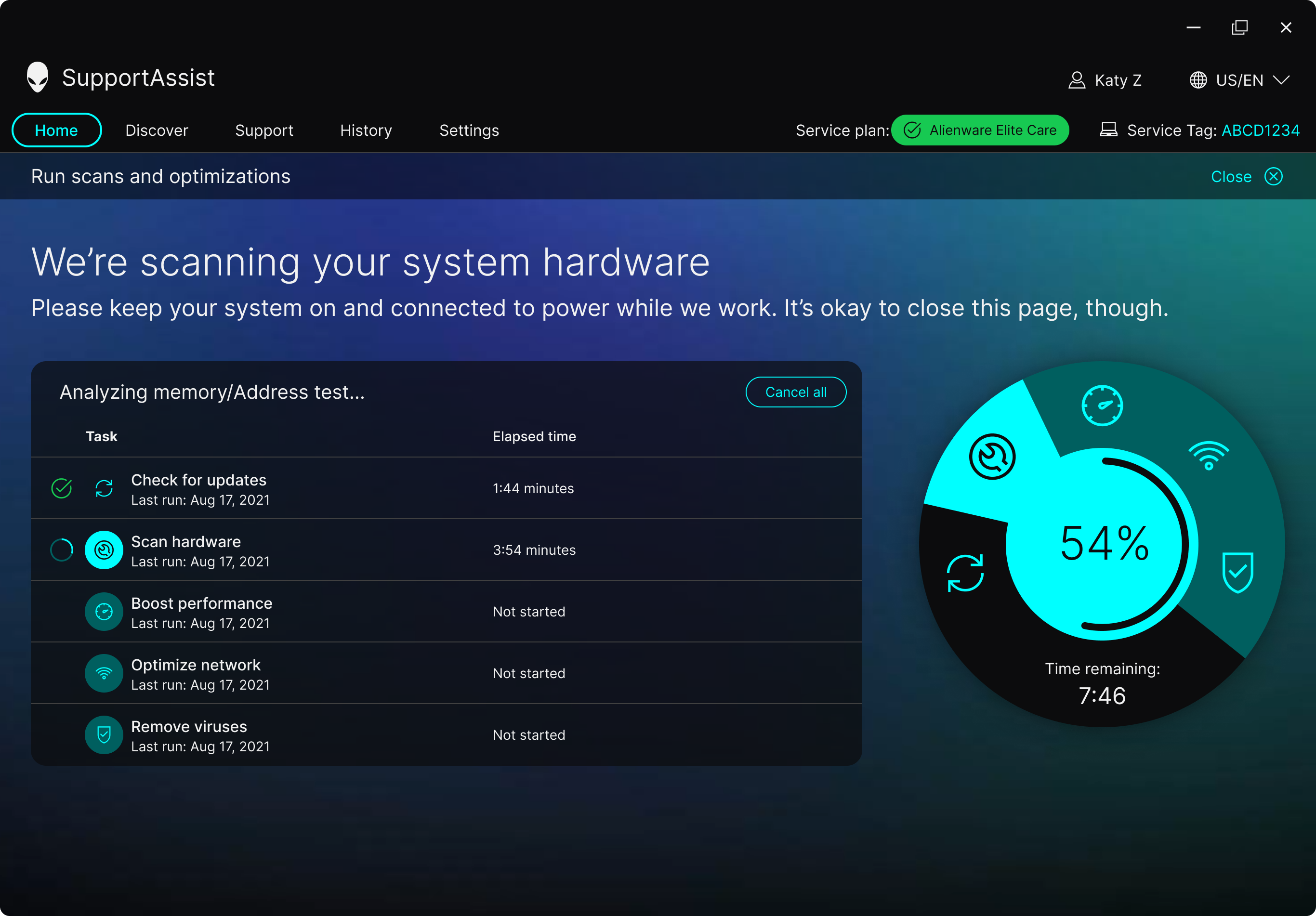Click the Boost performance gauge icon in list
The height and width of the screenshot is (916, 1316).
point(104,612)
